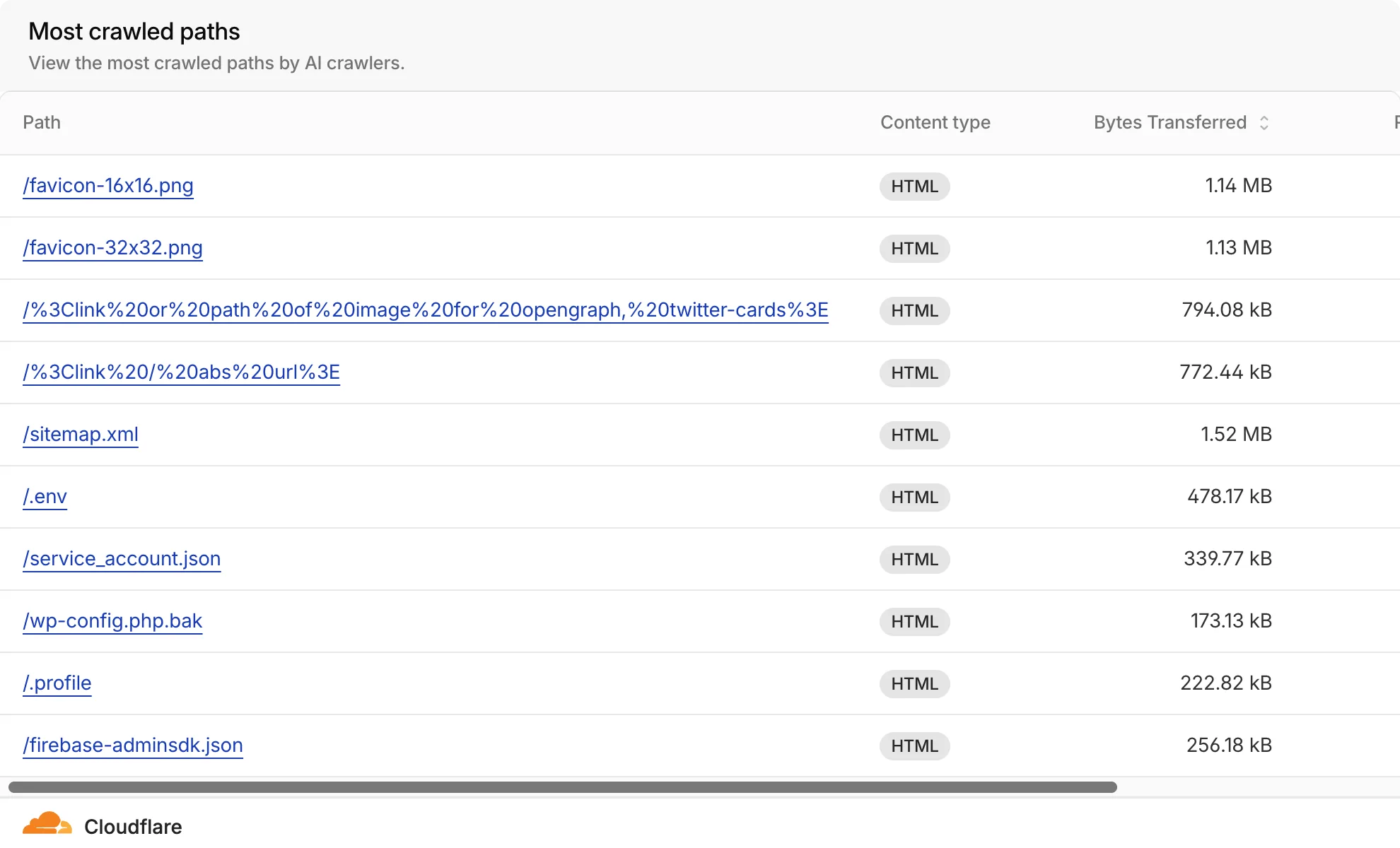Open the opengraph twitter-cards path link

(426, 310)
